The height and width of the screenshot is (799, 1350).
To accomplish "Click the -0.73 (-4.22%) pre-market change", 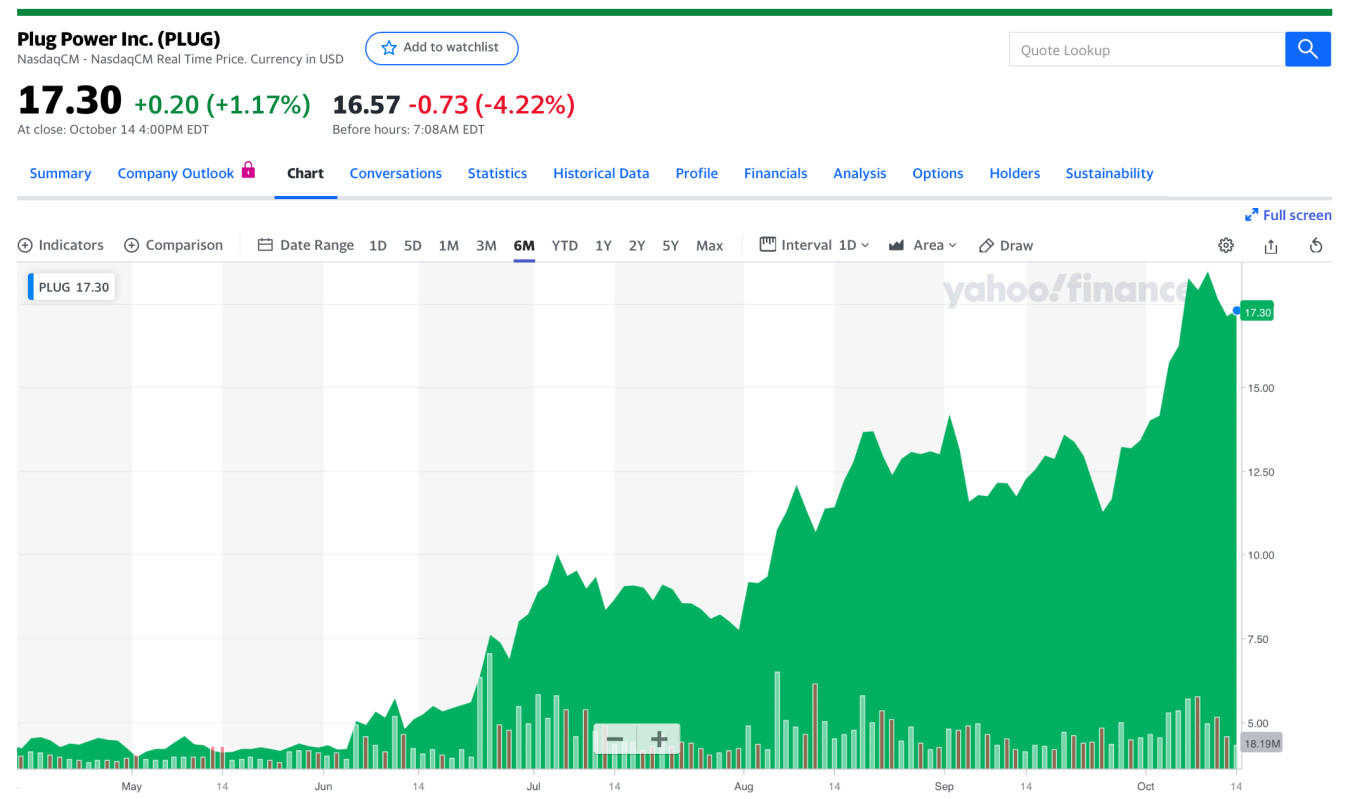I will (x=491, y=104).
